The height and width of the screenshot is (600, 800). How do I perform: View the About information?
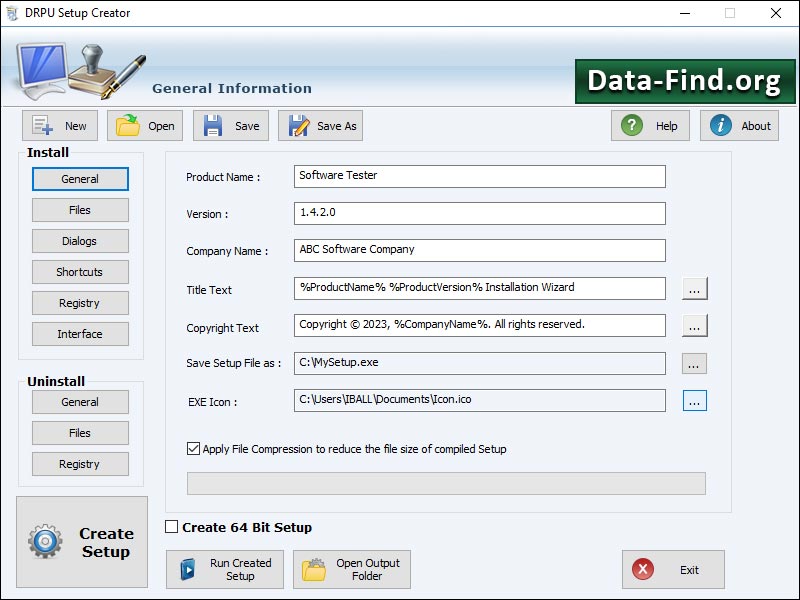click(739, 125)
